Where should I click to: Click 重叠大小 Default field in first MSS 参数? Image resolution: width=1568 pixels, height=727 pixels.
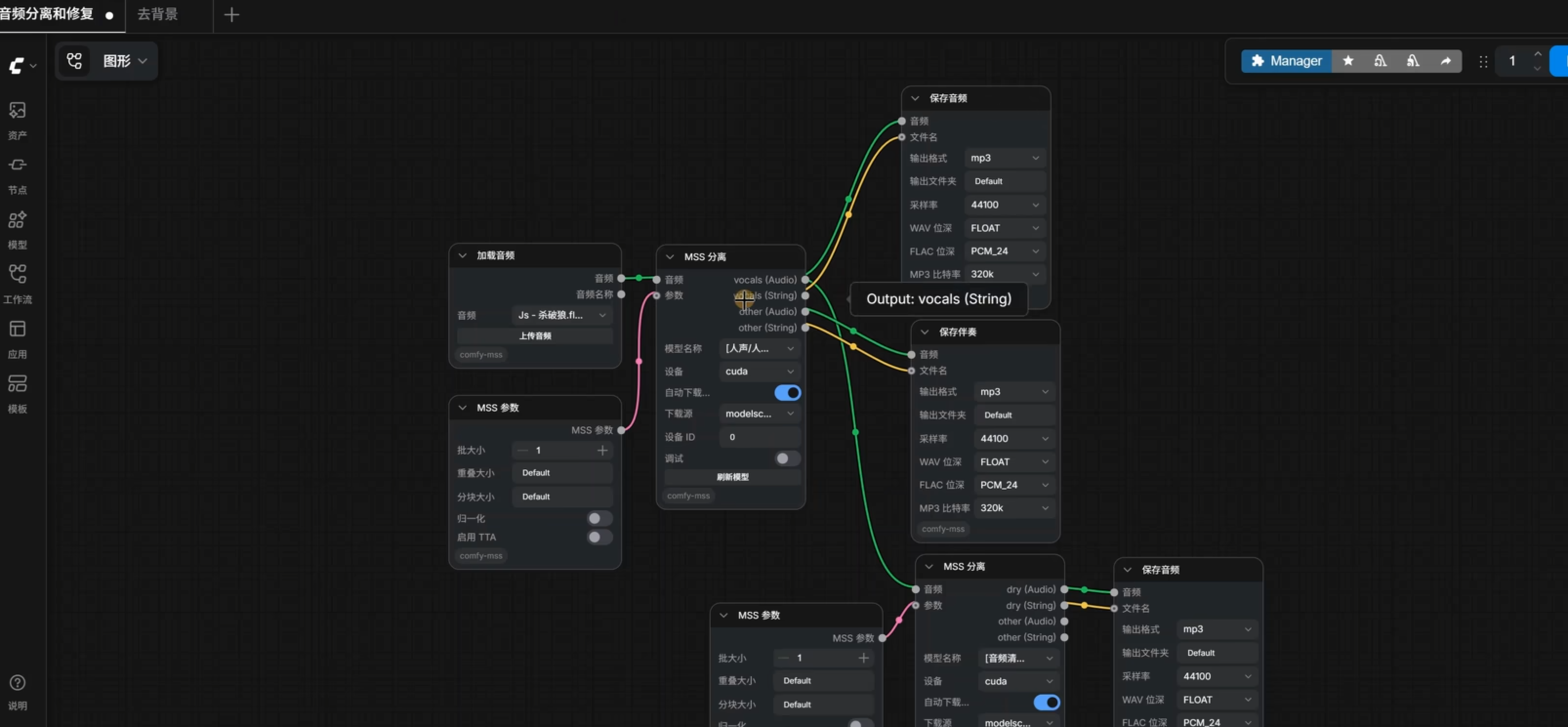(562, 473)
